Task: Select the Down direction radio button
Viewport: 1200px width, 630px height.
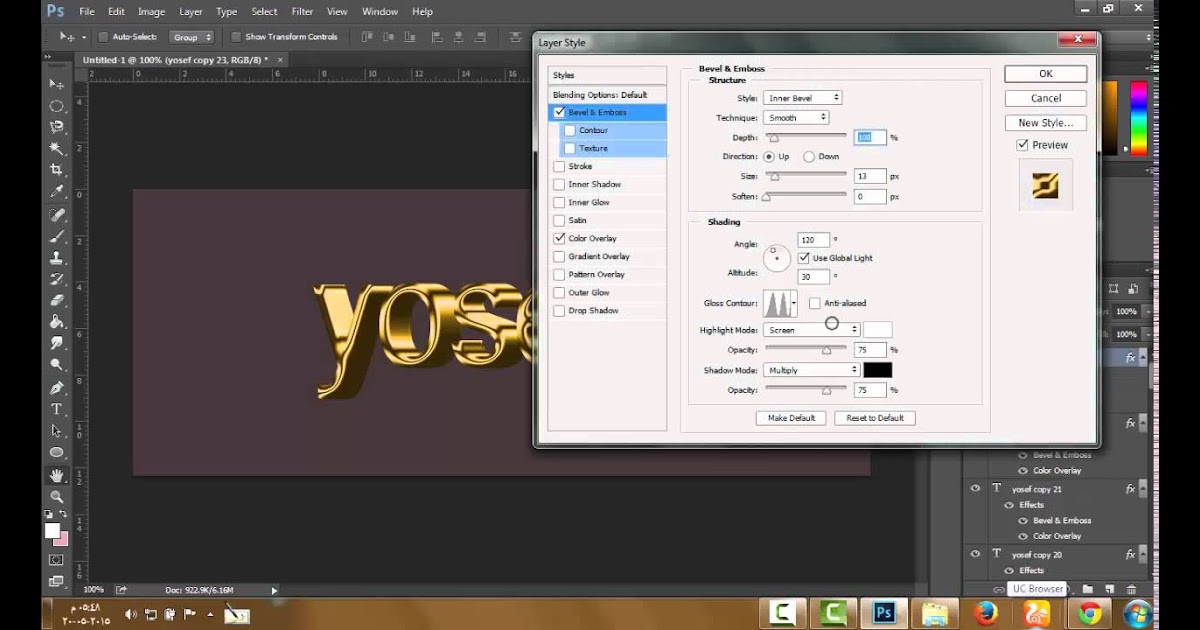Action: [809, 157]
